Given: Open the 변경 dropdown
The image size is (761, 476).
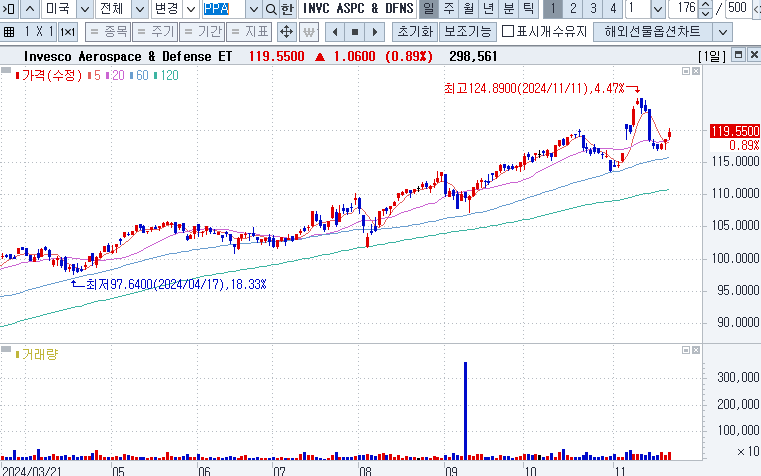Looking at the screenshot, I should click(x=191, y=9).
